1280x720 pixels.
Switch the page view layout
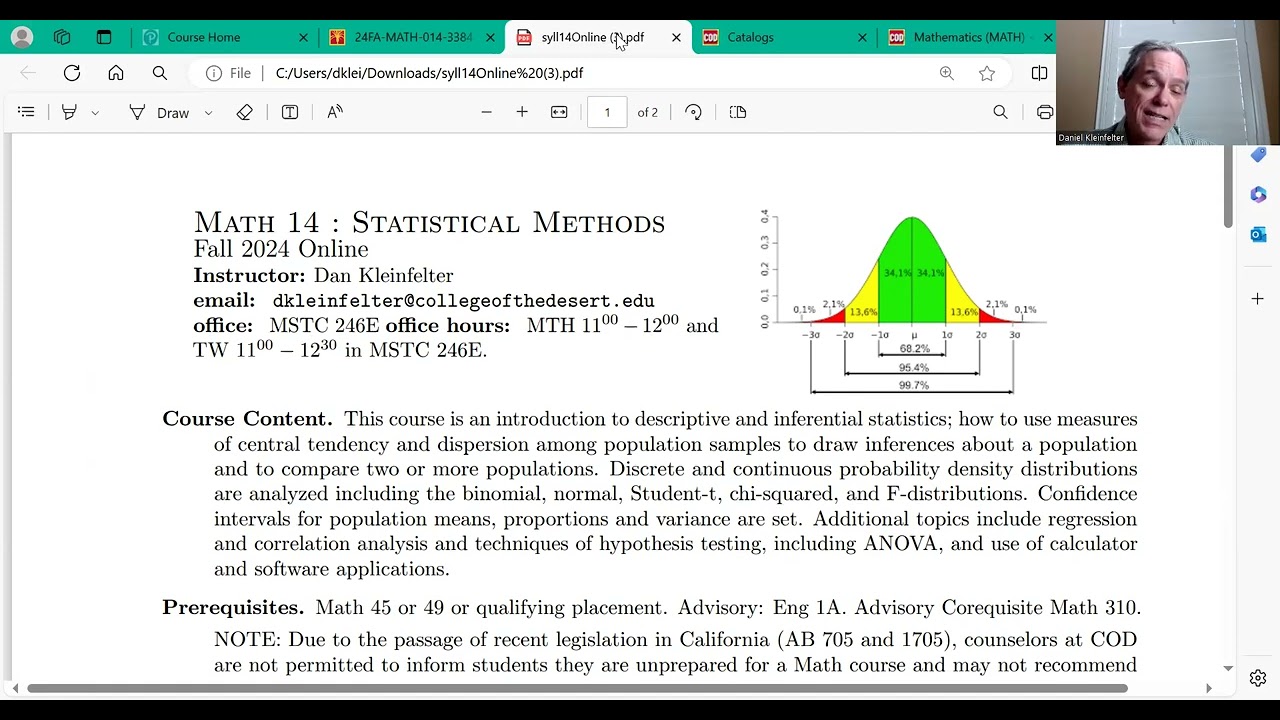coord(738,112)
